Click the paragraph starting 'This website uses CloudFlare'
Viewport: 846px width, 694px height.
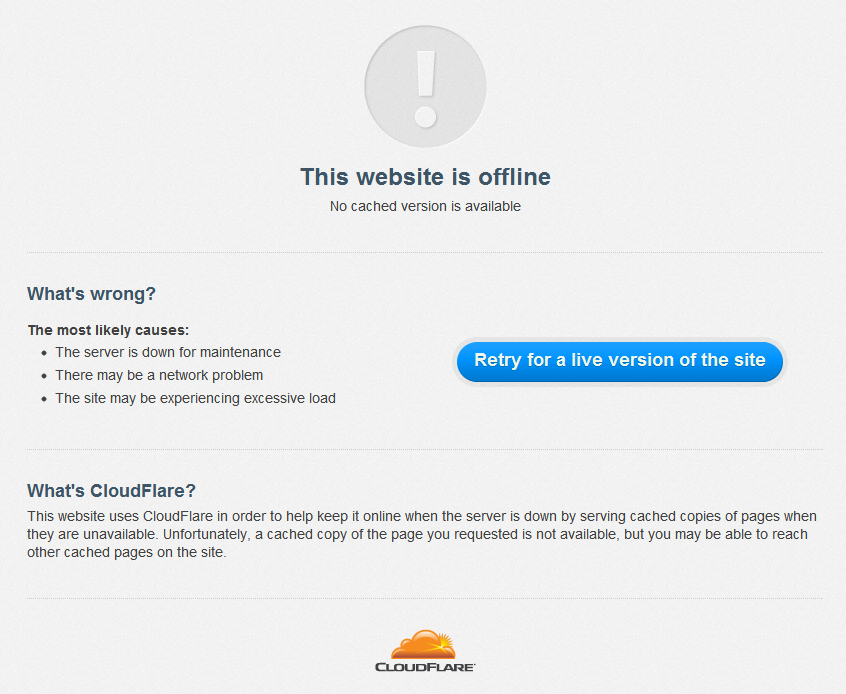pyautogui.click(x=422, y=534)
